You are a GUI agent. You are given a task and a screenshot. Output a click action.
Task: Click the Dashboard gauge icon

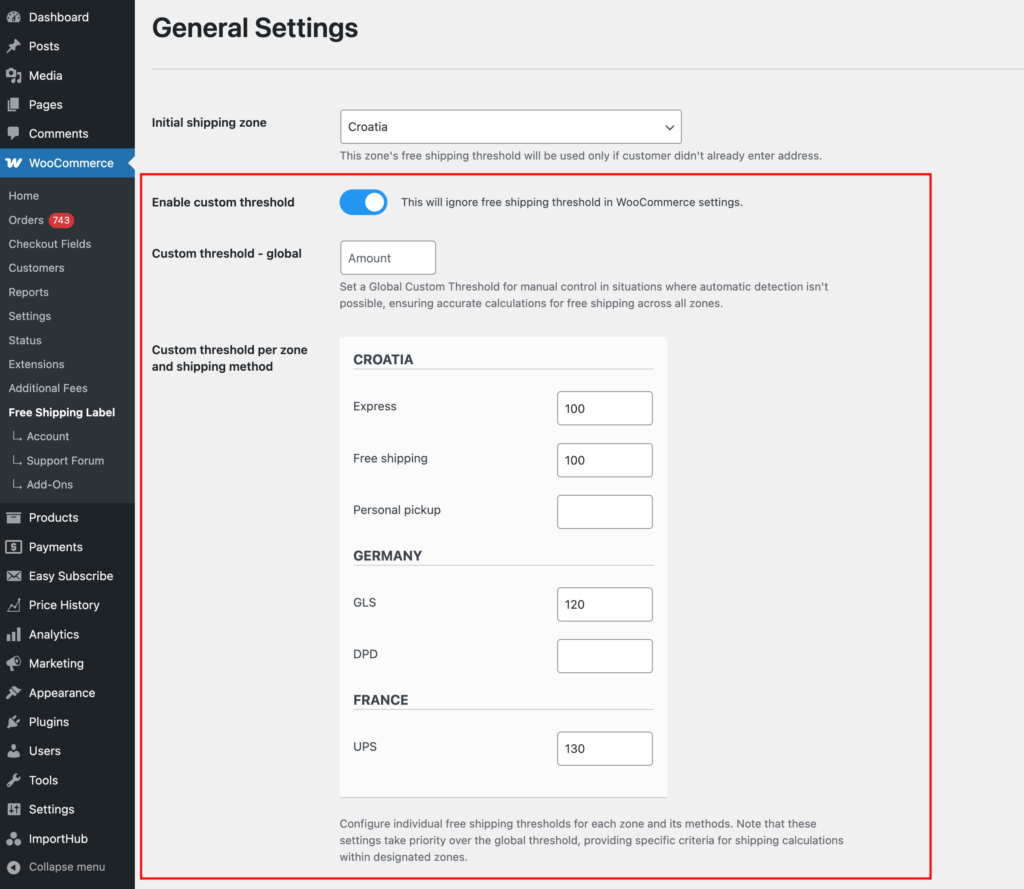tap(14, 17)
